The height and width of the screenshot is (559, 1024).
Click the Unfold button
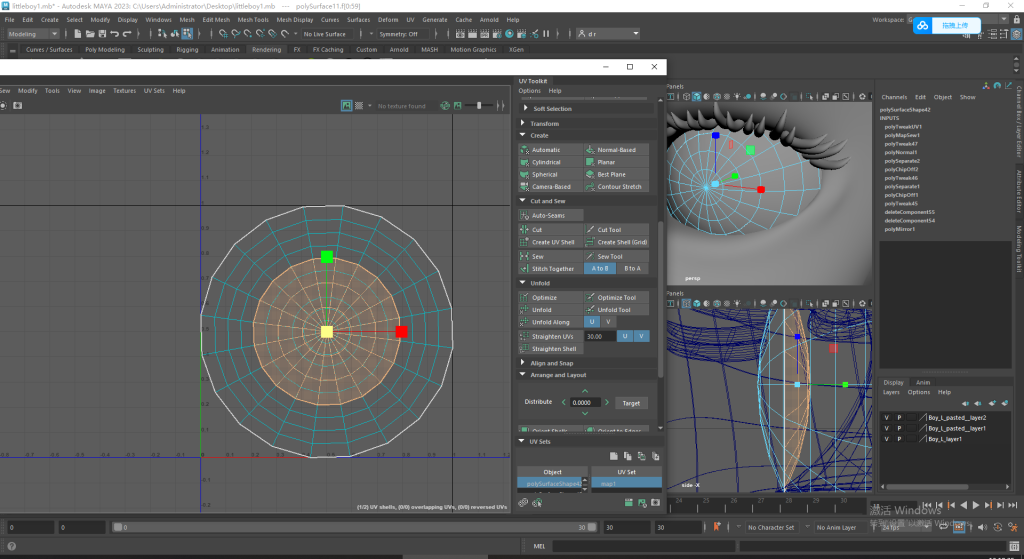(550, 310)
